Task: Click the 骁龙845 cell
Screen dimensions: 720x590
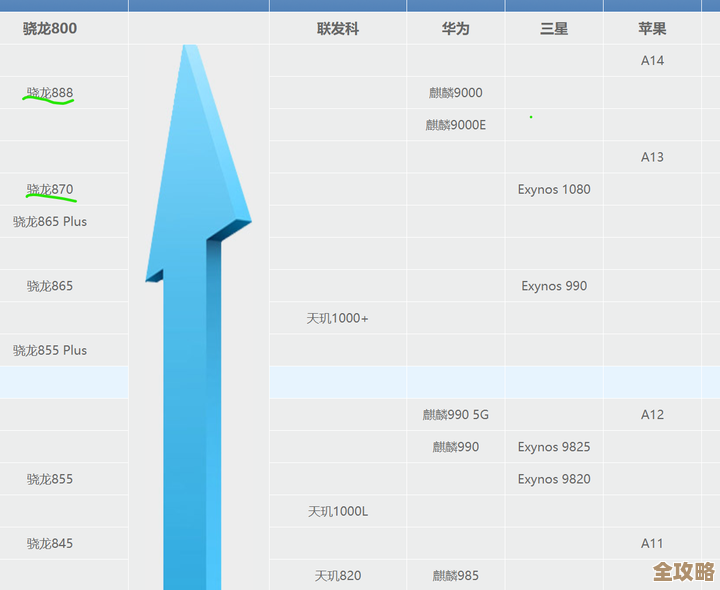Action: tap(50, 544)
